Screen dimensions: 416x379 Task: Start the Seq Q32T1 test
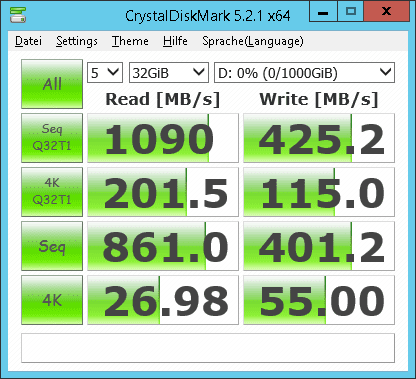click(52, 138)
